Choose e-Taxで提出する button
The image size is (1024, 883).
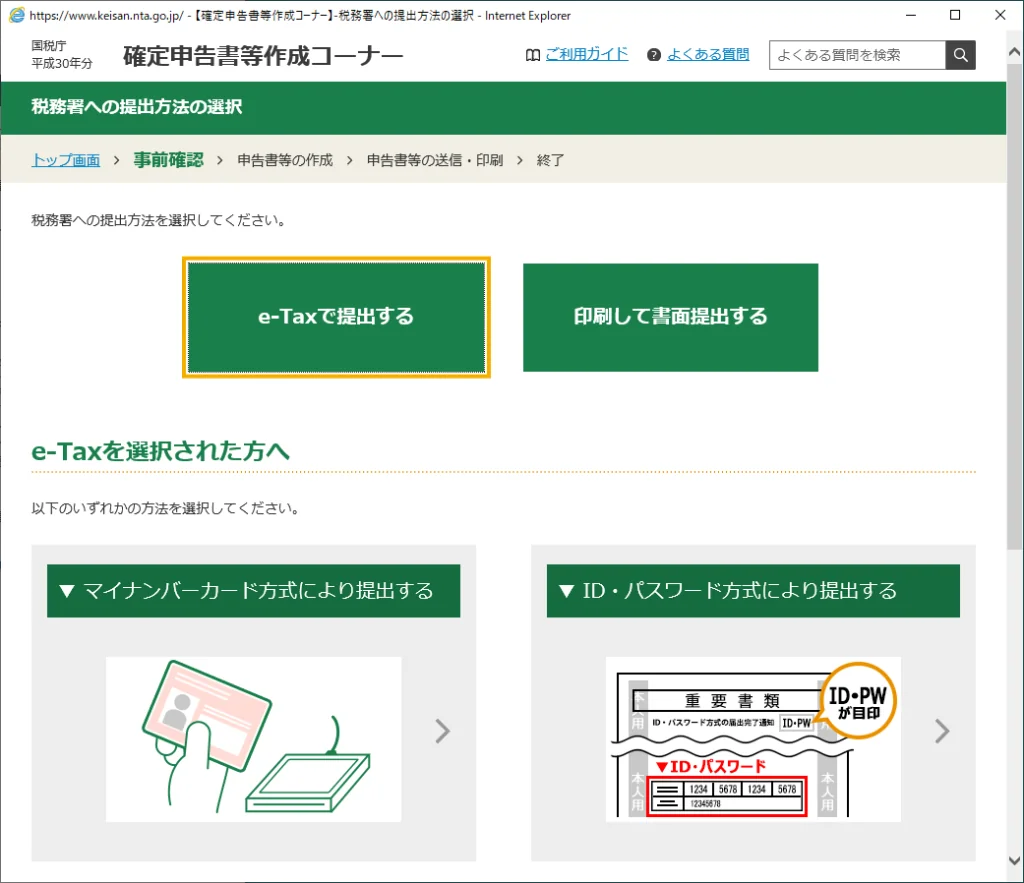pos(336,317)
